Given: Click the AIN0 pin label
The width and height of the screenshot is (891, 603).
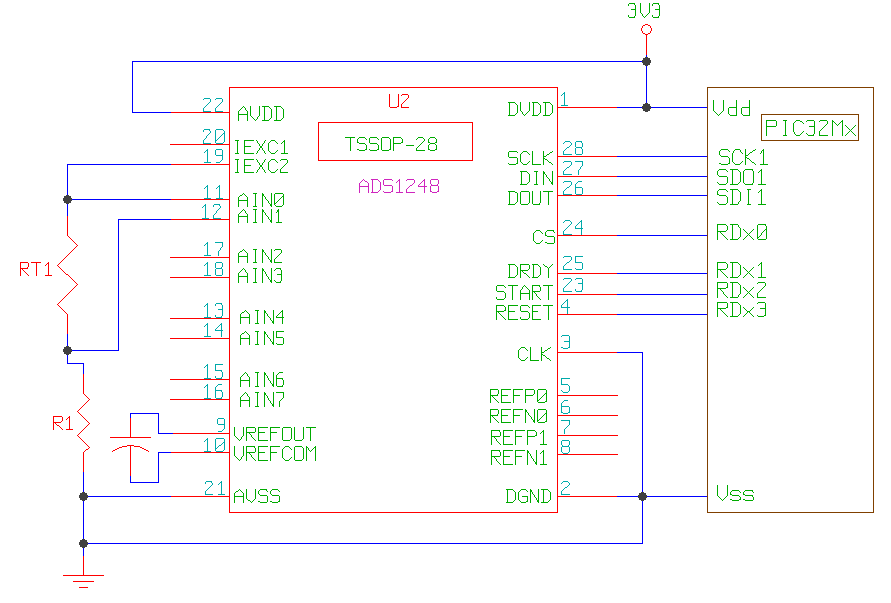Looking at the screenshot, I should [261, 200].
